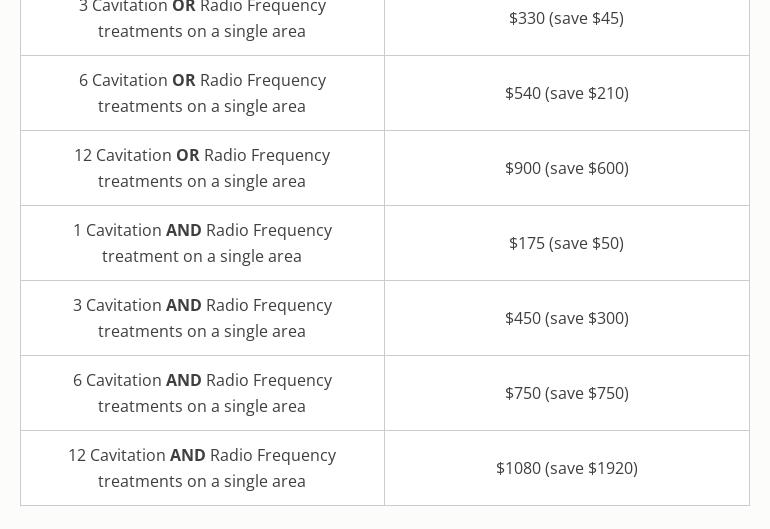Select the $175 (save $50) price cell

tap(566, 243)
